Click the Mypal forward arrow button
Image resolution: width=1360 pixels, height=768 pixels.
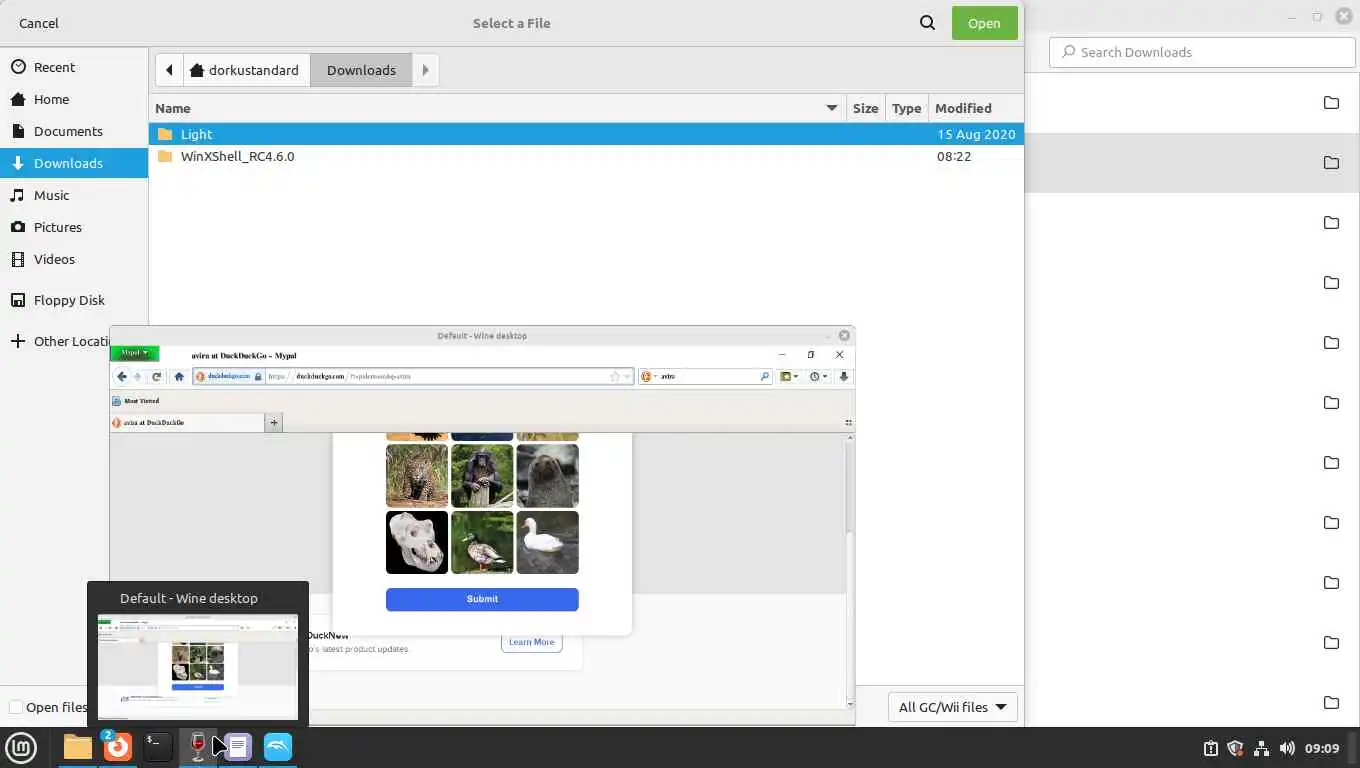tap(138, 376)
